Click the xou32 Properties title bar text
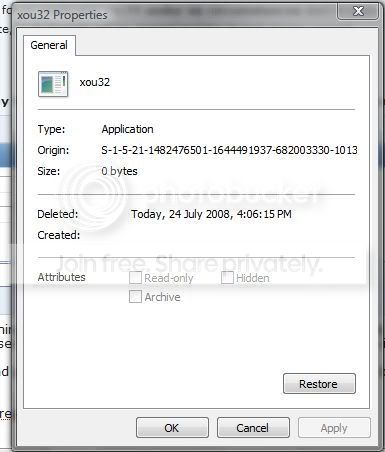 (x=62, y=15)
